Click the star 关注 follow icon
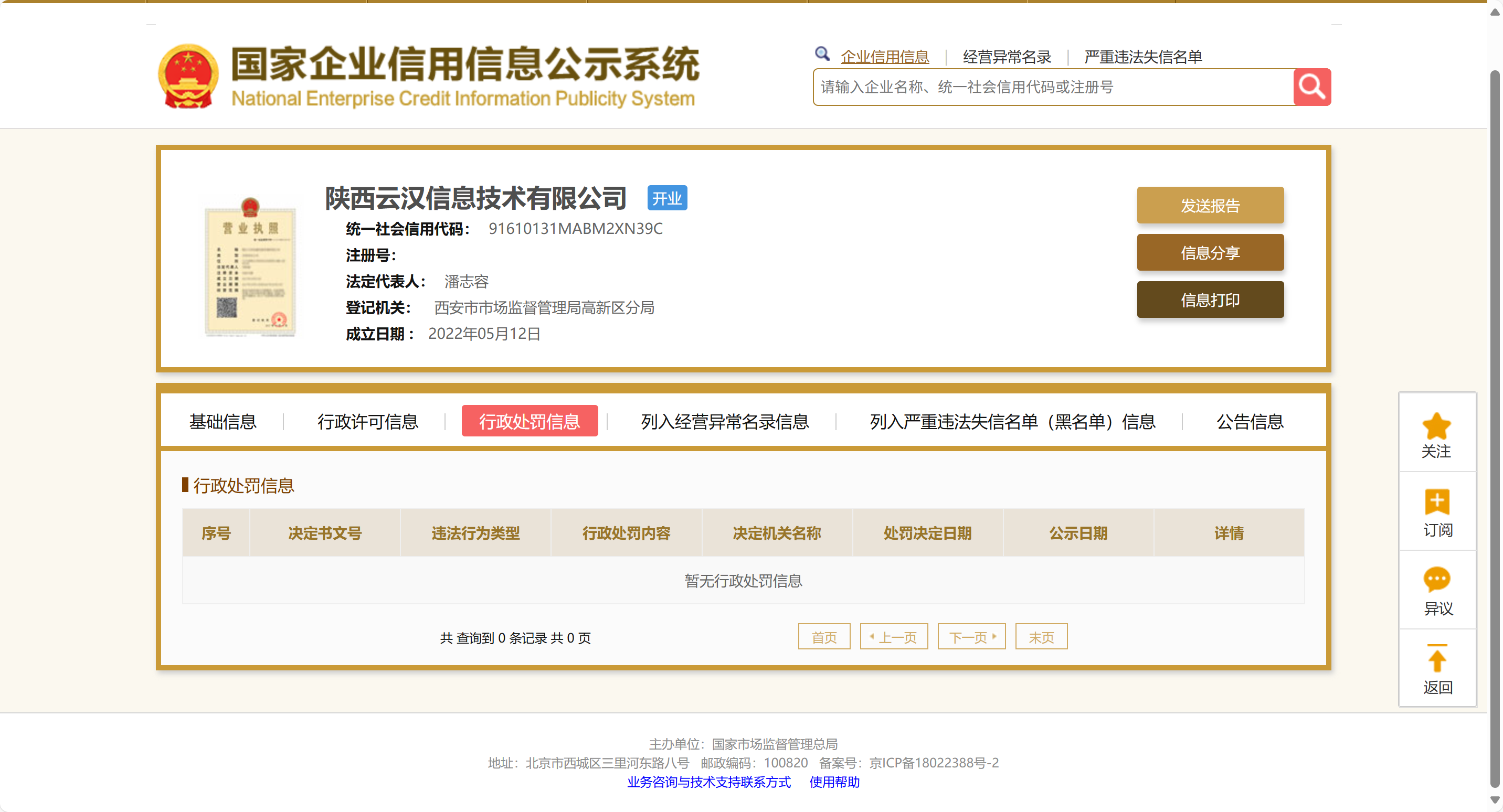This screenshot has width=1503, height=812. (1436, 426)
